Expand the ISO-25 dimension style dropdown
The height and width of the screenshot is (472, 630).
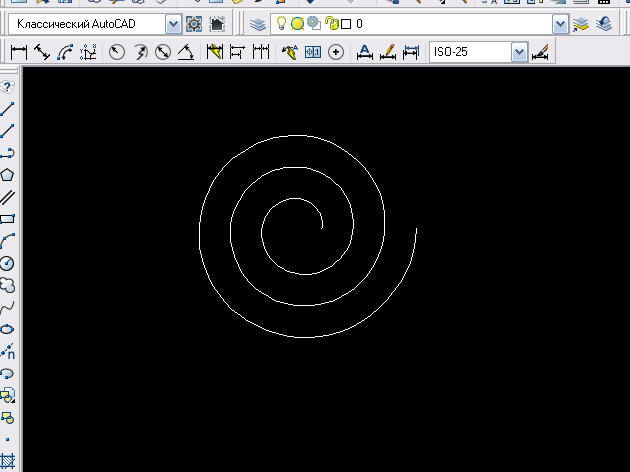518,52
